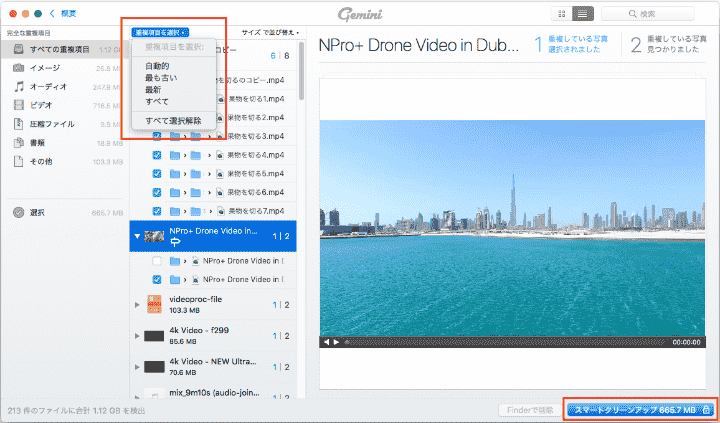Select the オーディオ music note icon
This screenshot has width=720, height=423.
pyautogui.click(x=19, y=87)
